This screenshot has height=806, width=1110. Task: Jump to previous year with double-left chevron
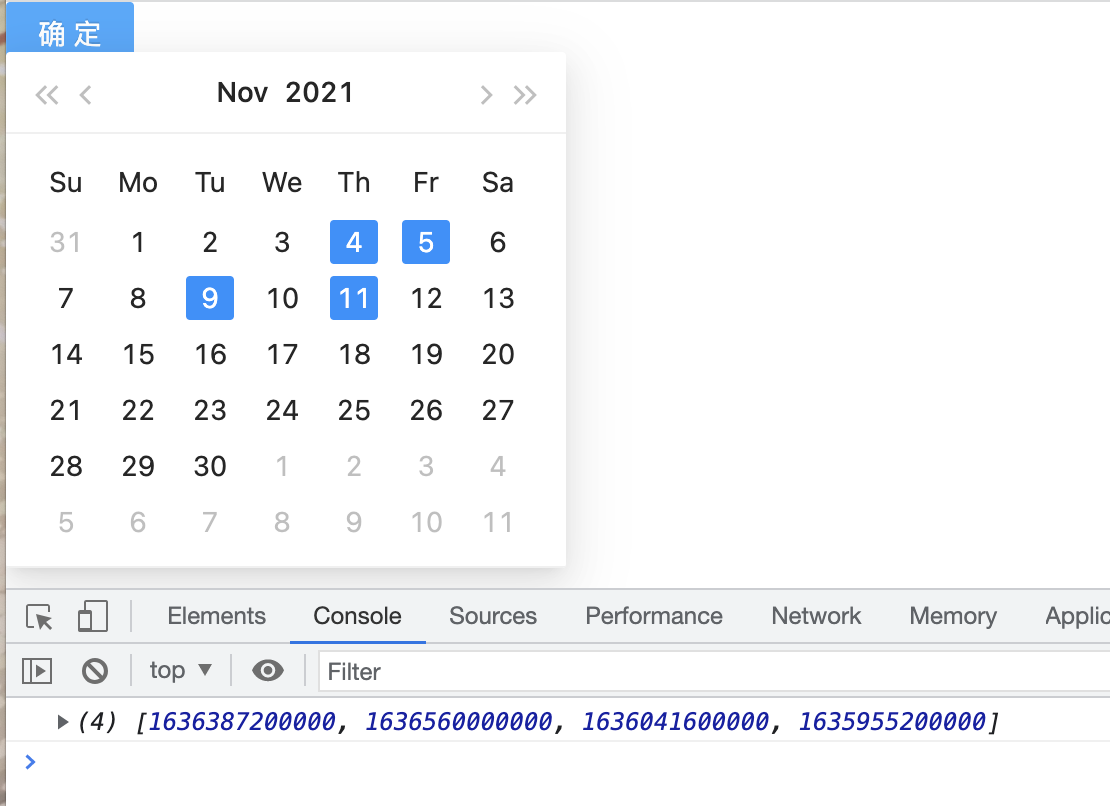[x=45, y=93]
